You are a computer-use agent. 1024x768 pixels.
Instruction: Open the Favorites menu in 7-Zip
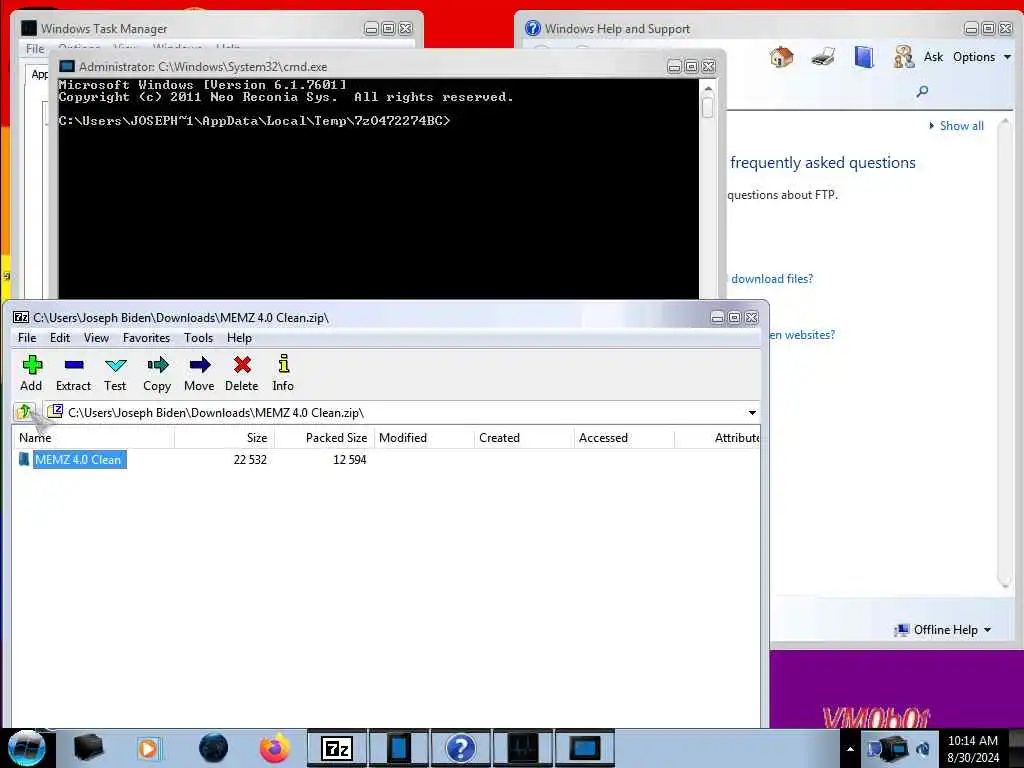[146, 338]
